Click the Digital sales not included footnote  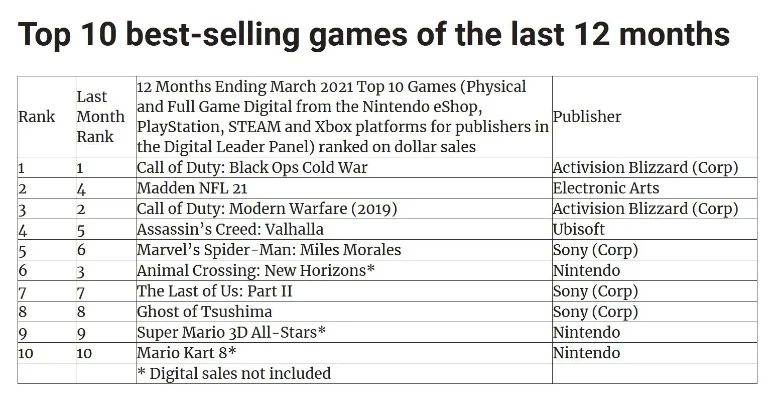click(x=234, y=373)
